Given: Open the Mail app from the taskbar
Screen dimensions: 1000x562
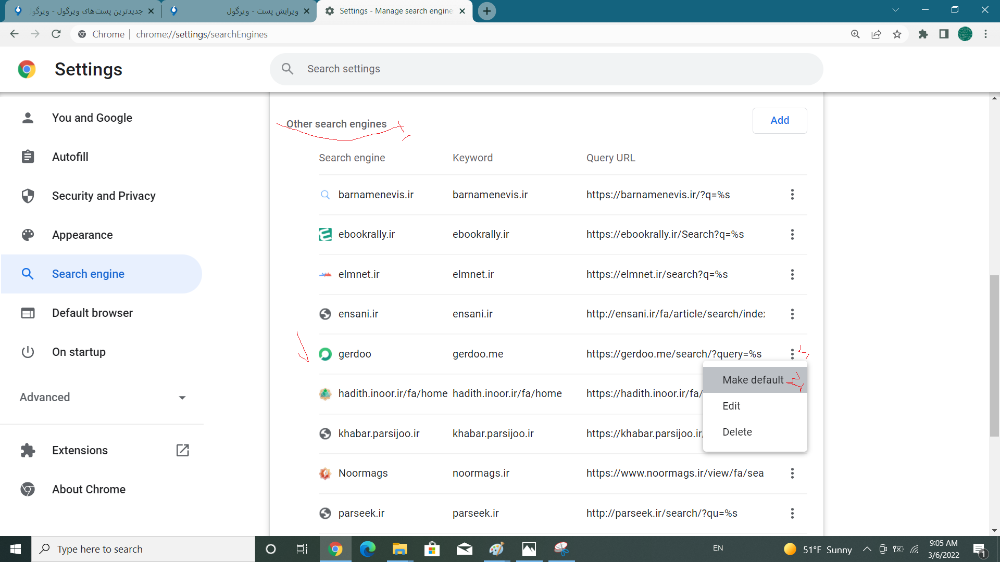Looking at the screenshot, I should coord(464,549).
